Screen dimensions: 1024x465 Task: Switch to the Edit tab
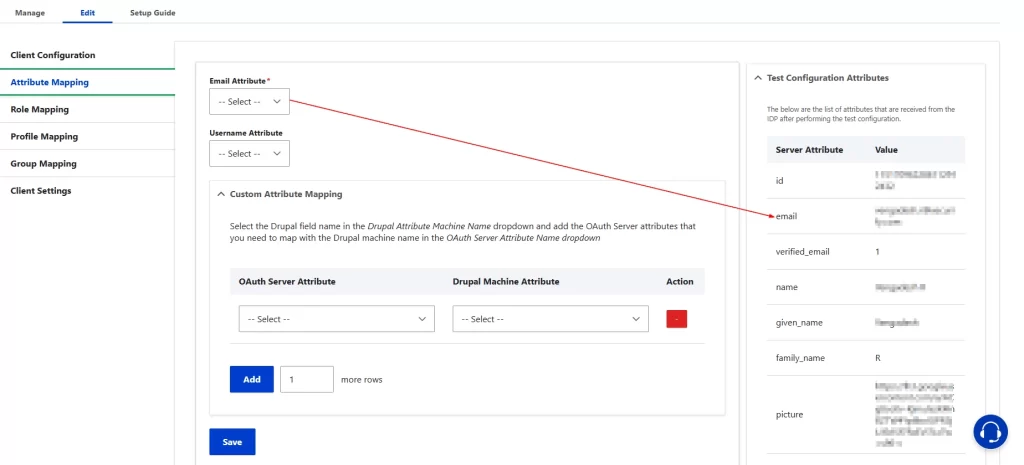pos(87,13)
